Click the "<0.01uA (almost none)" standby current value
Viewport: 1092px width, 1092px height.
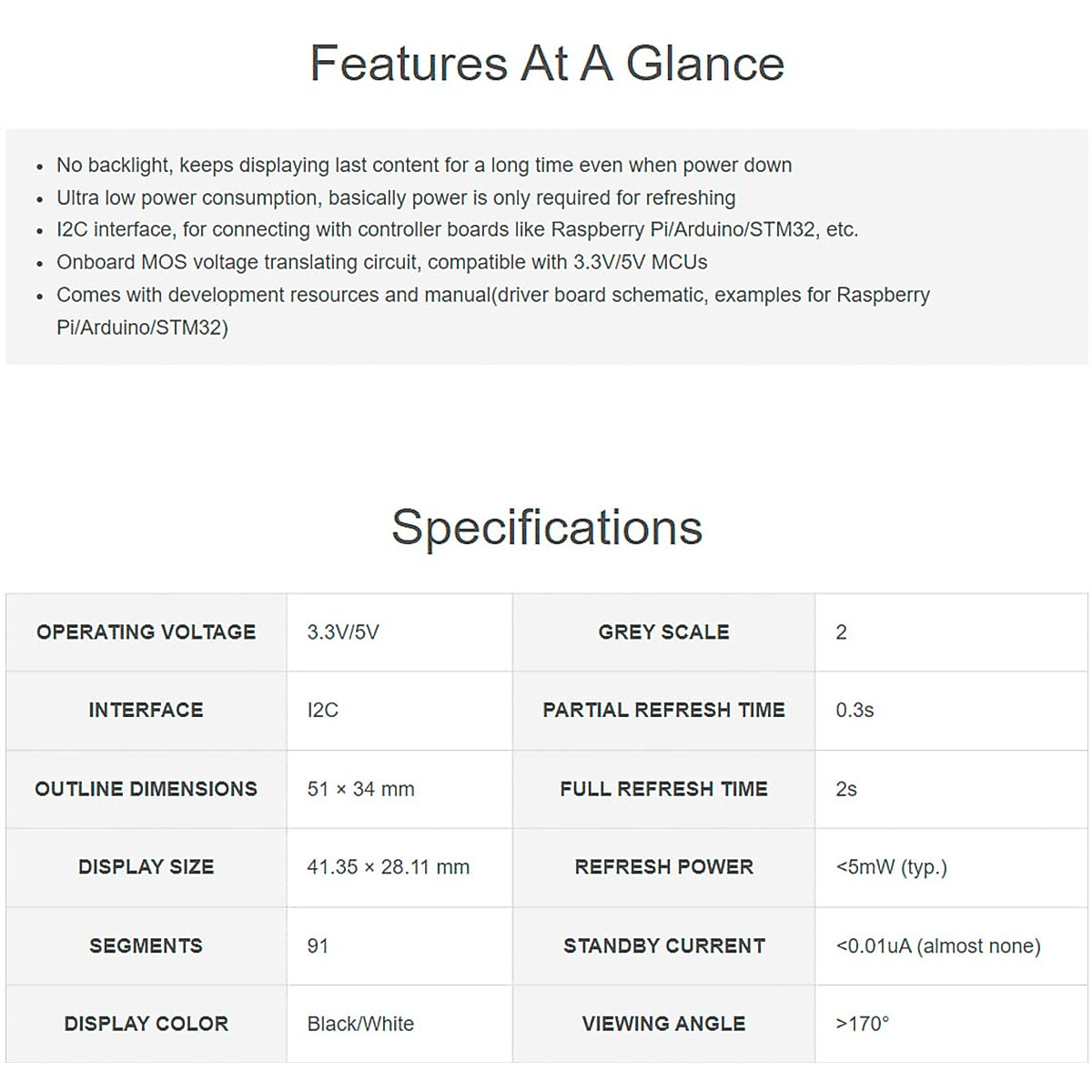pyautogui.click(x=937, y=946)
